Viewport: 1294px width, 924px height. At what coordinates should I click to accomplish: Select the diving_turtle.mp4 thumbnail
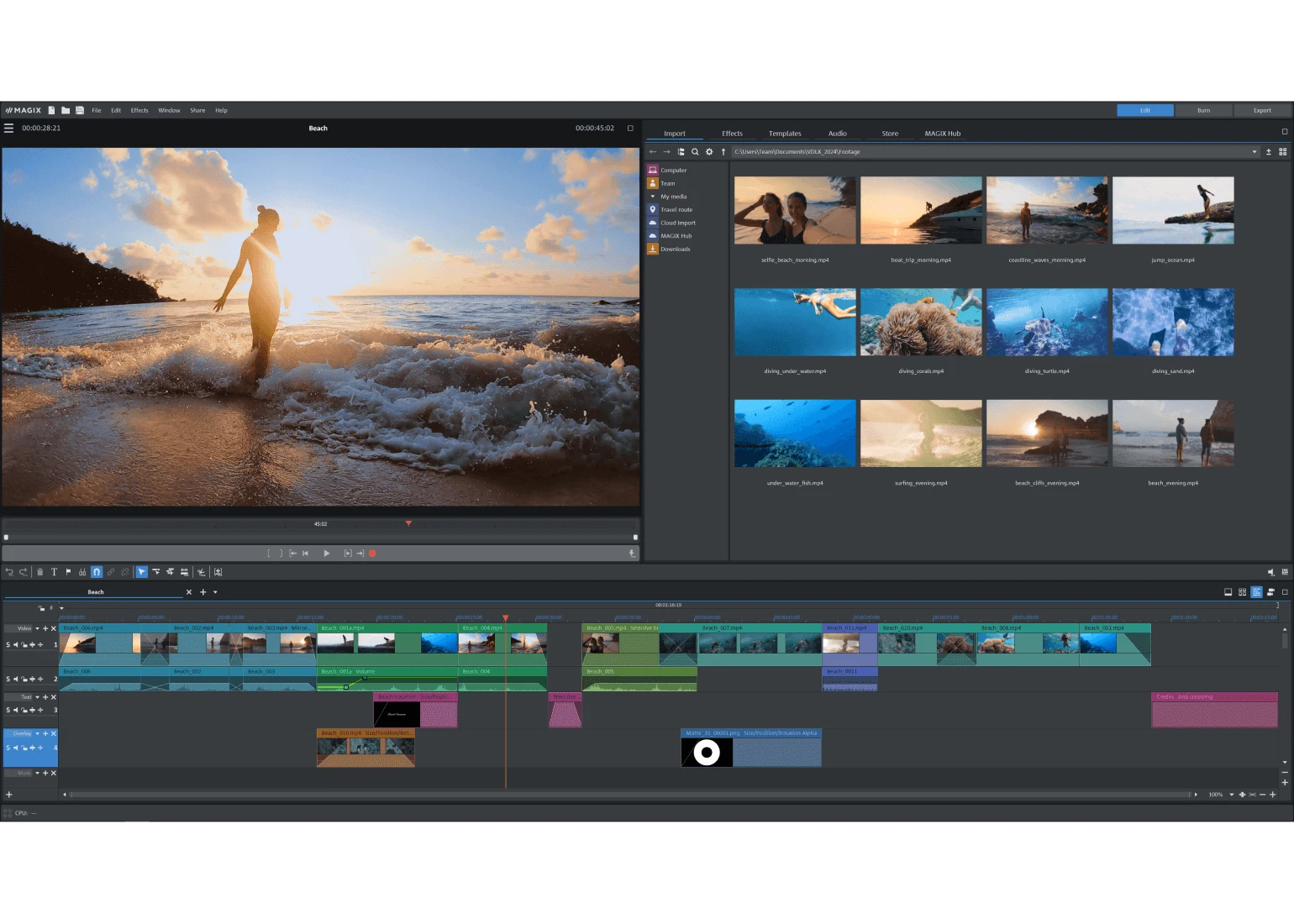pos(1047,323)
